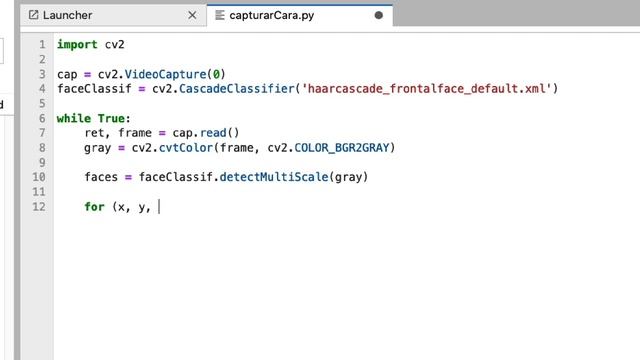
Task: Switch to the Launcher tab
Action: pos(113,16)
